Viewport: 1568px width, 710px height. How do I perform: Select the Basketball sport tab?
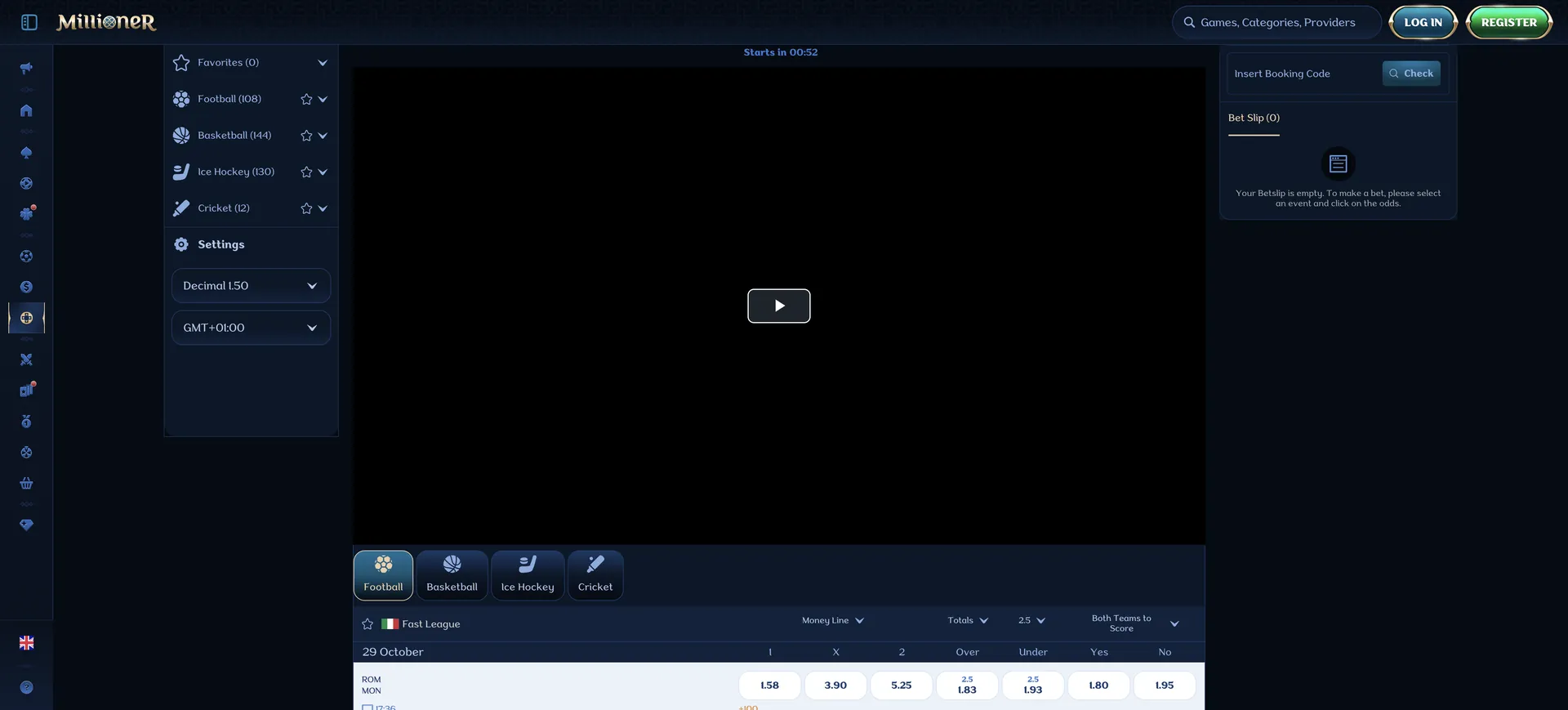click(x=452, y=575)
